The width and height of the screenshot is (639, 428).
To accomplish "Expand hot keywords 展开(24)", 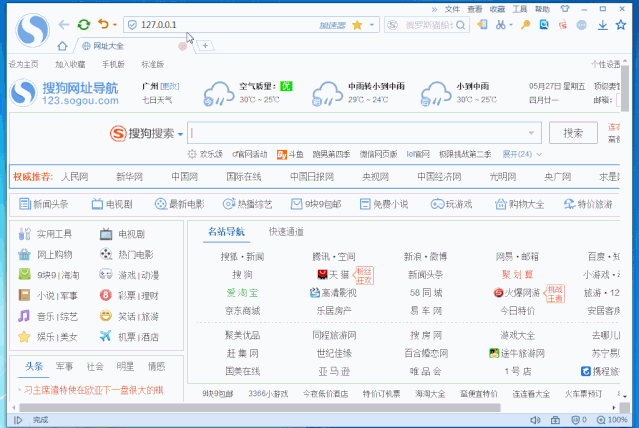I will point(522,154).
